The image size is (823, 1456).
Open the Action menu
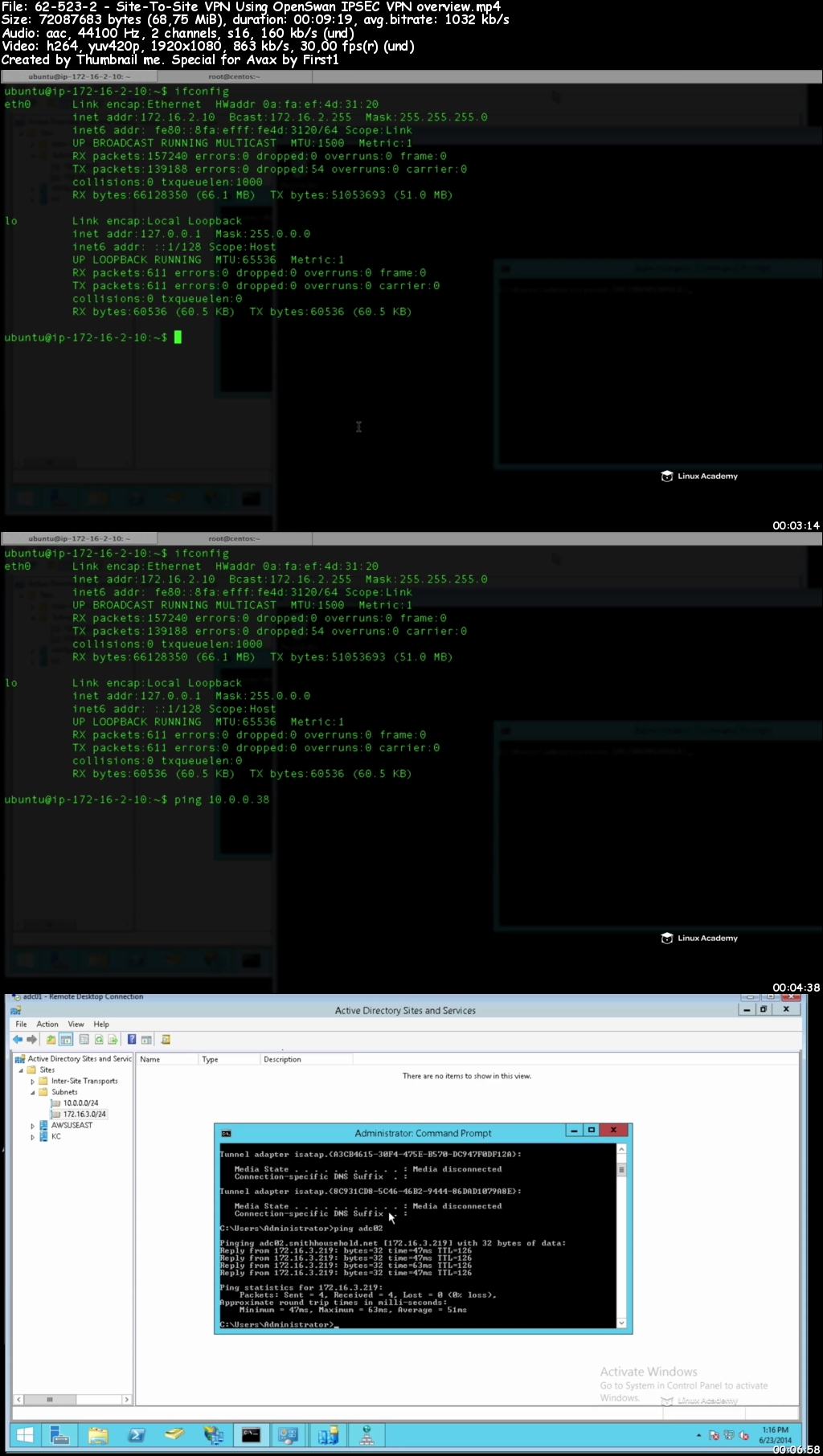[47, 1024]
